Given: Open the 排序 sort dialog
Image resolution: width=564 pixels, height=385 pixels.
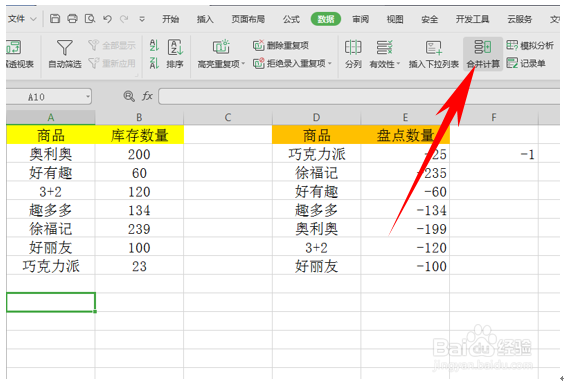Looking at the screenshot, I should [175, 54].
